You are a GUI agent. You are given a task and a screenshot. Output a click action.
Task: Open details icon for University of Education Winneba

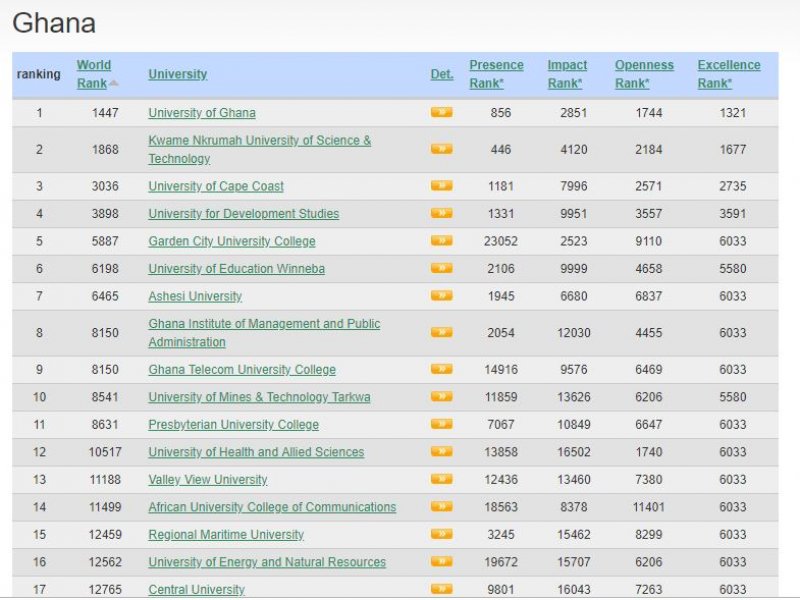pyautogui.click(x=441, y=268)
